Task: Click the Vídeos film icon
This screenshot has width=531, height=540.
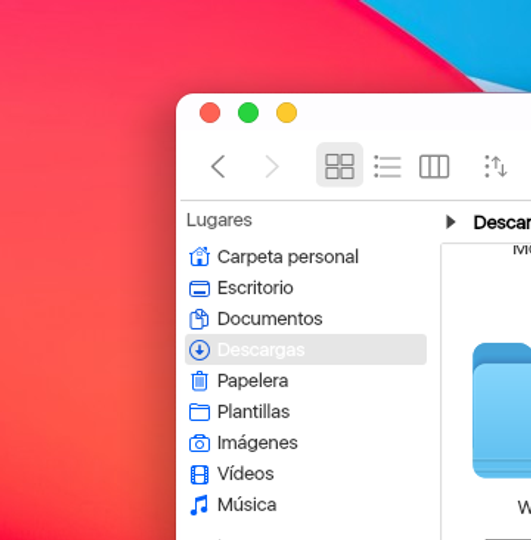Action: coord(199,474)
